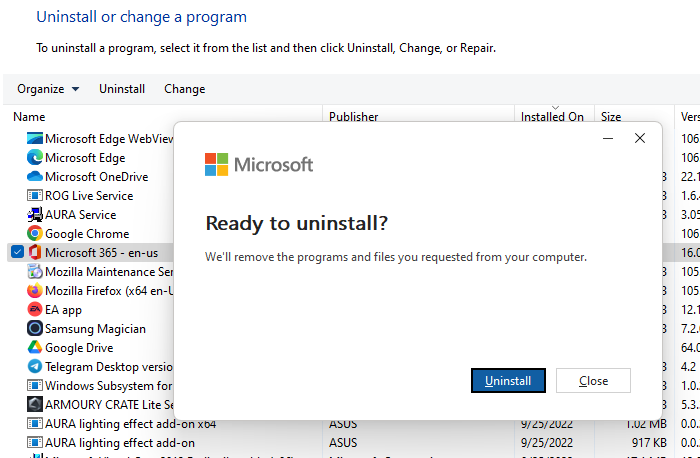The image size is (700, 458).
Task: Sort list by the Name column
Action: 29,117
